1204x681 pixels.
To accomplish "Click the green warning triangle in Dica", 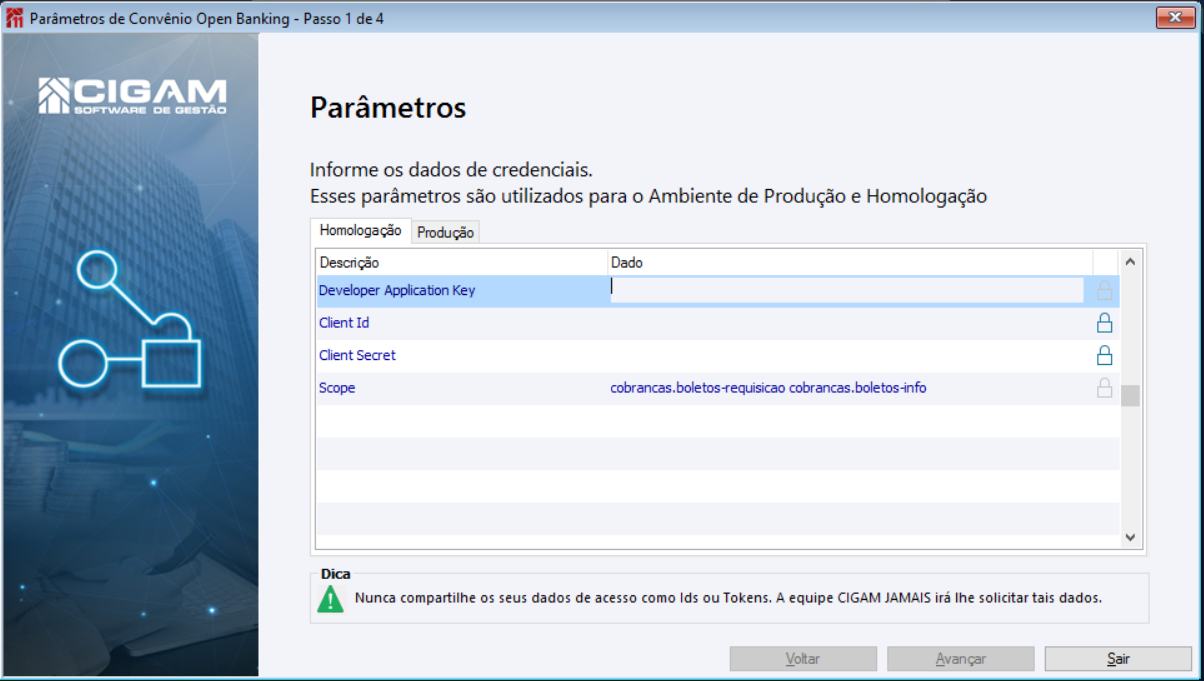I will pos(330,599).
